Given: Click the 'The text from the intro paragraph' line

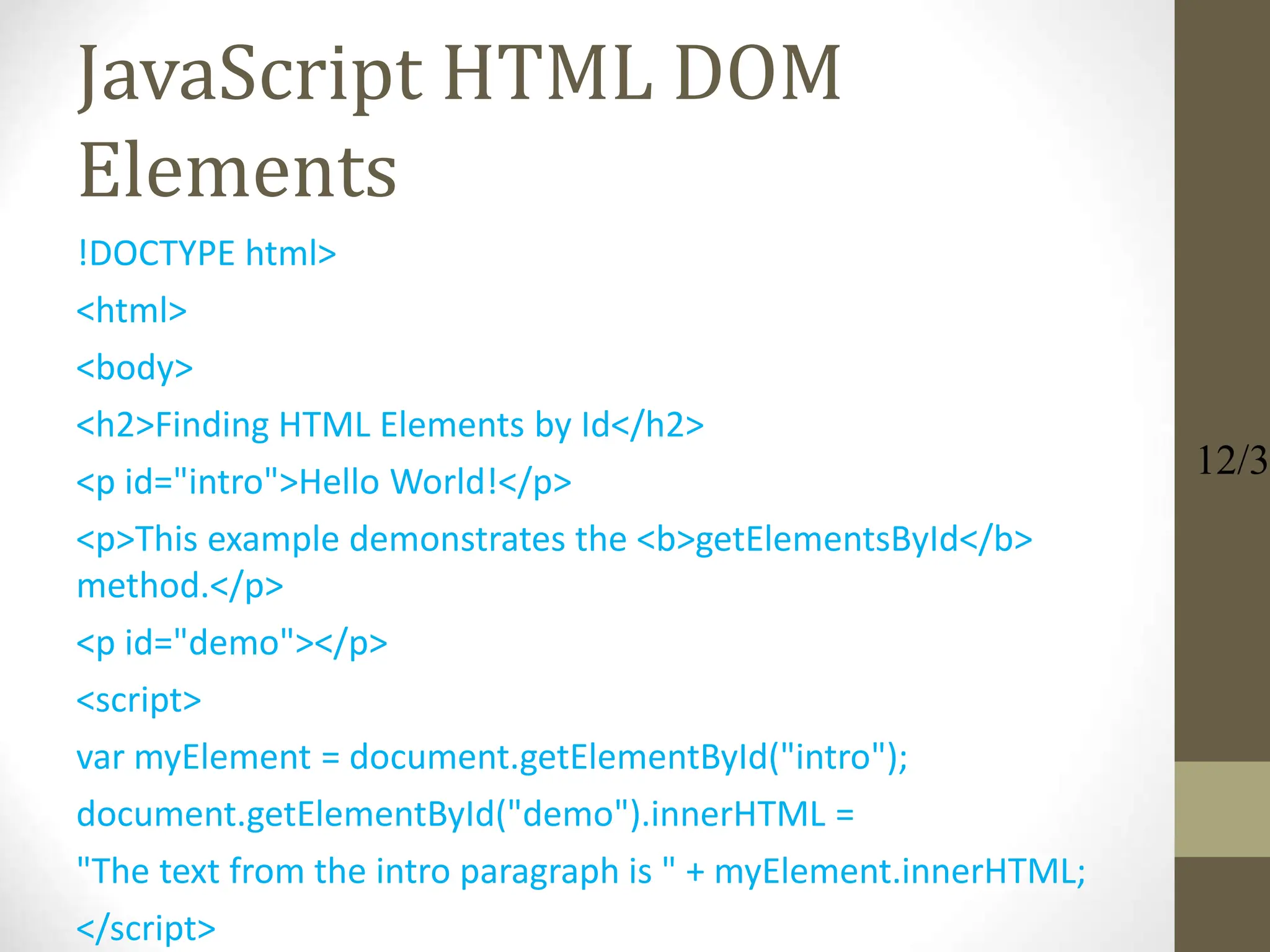Looking at the screenshot, I should [x=581, y=871].
